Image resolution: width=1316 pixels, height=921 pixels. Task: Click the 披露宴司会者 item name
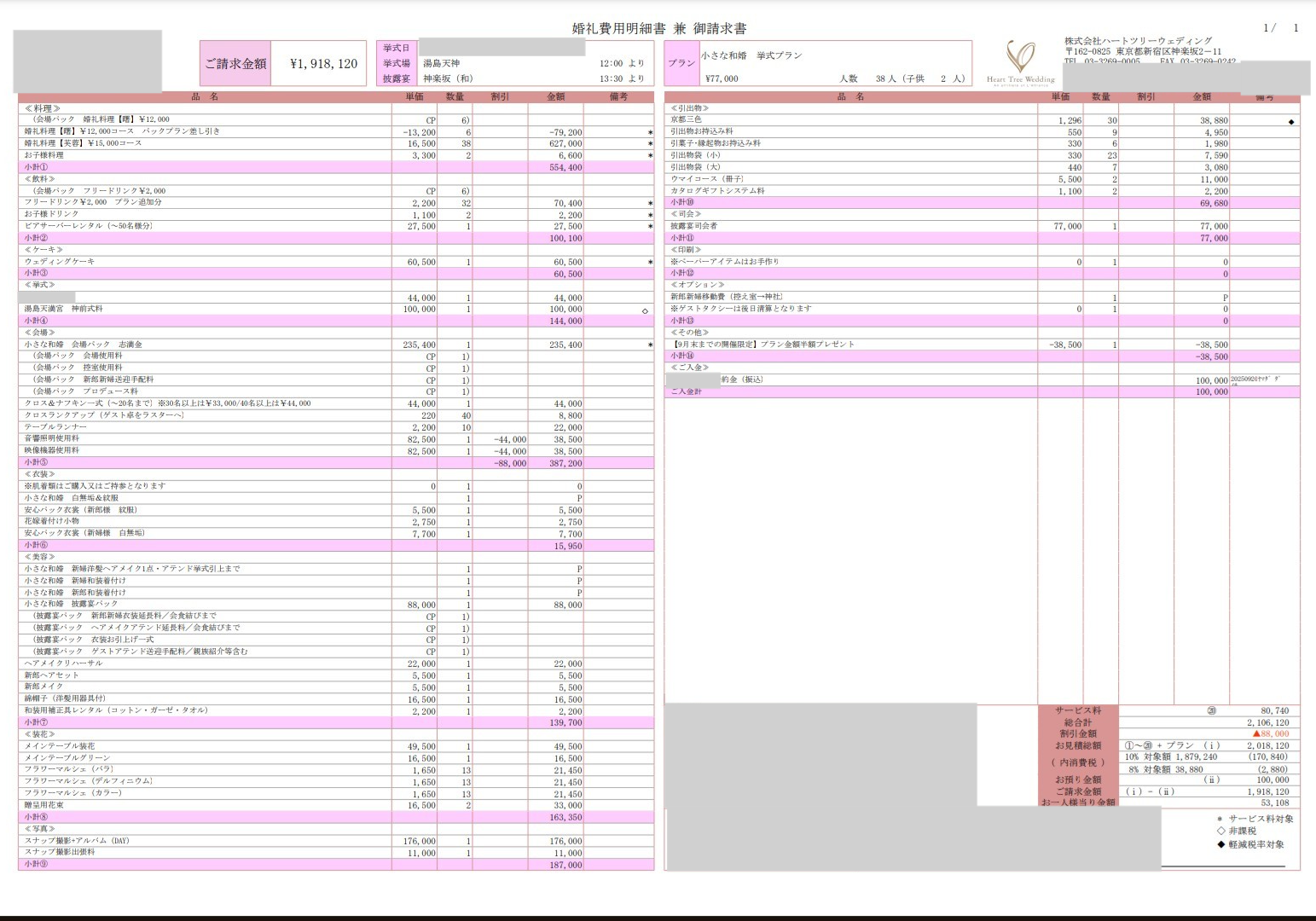(693, 226)
